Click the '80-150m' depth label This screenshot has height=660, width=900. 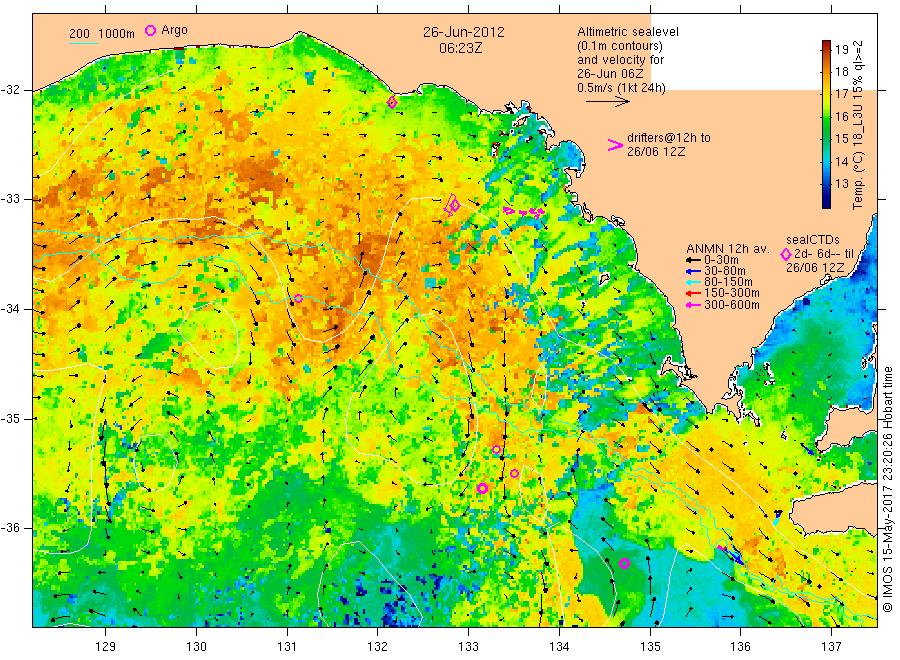(x=728, y=282)
